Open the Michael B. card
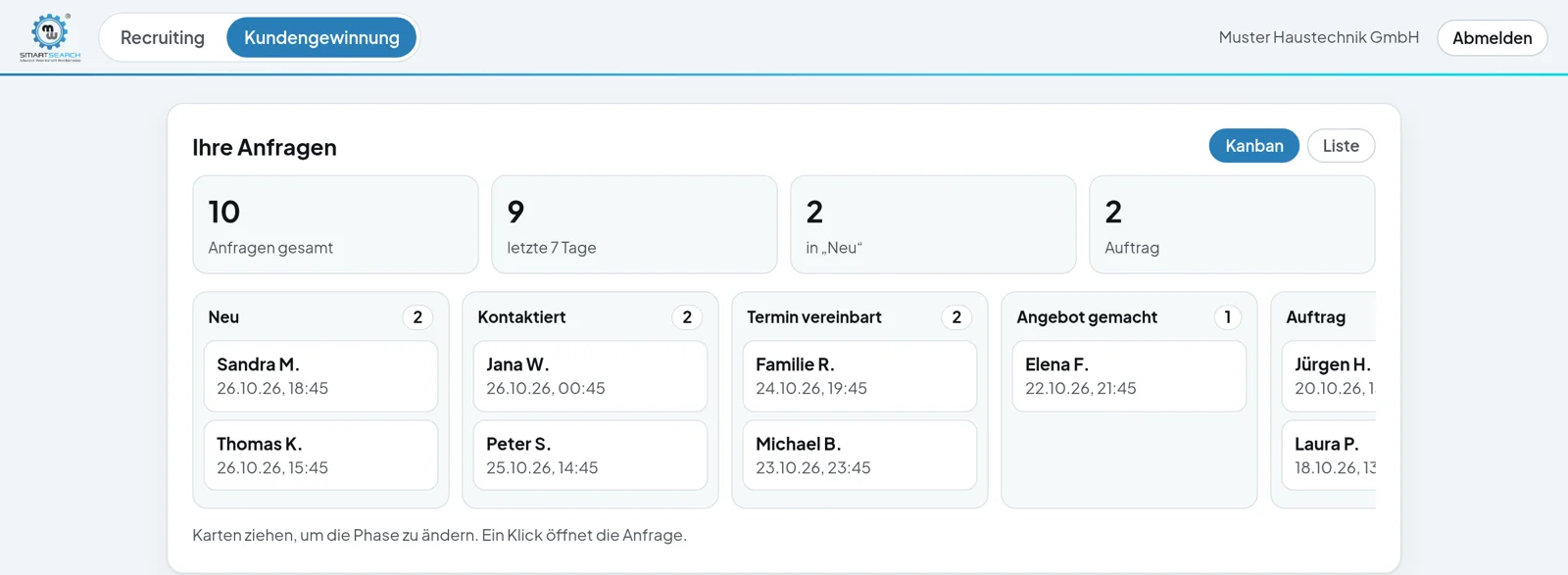Viewport: 1568px width, 575px height. click(x=859, y=455)
